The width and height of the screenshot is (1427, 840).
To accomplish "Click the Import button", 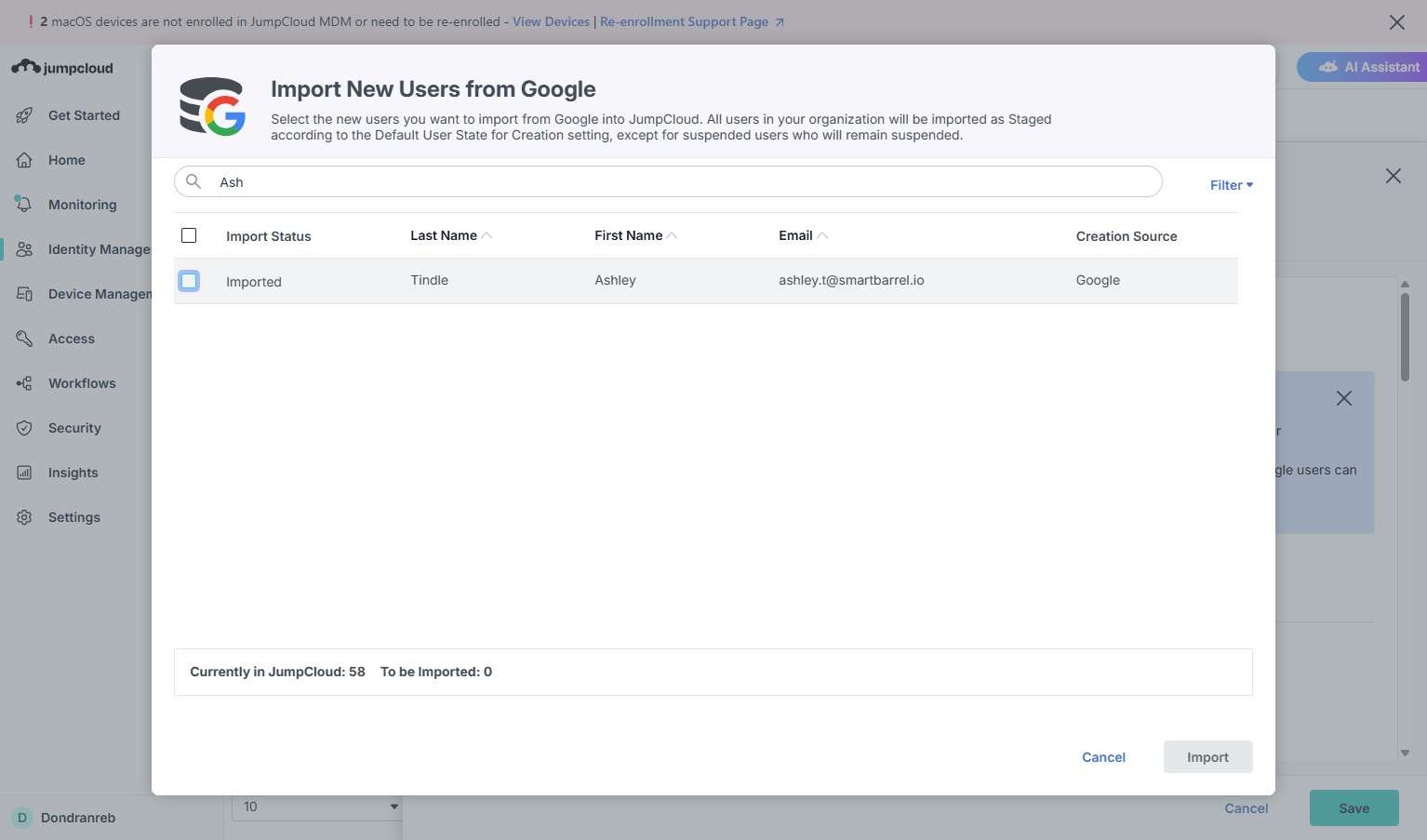I will coord(1207,757).
